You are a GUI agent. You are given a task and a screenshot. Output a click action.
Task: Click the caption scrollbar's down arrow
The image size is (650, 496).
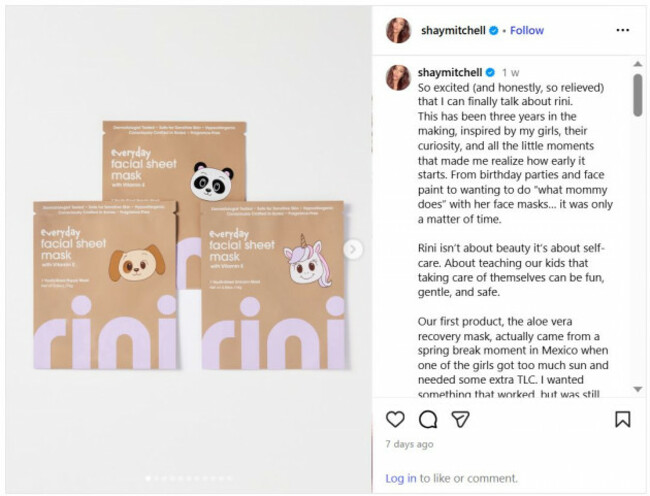(x=637, y=388)
